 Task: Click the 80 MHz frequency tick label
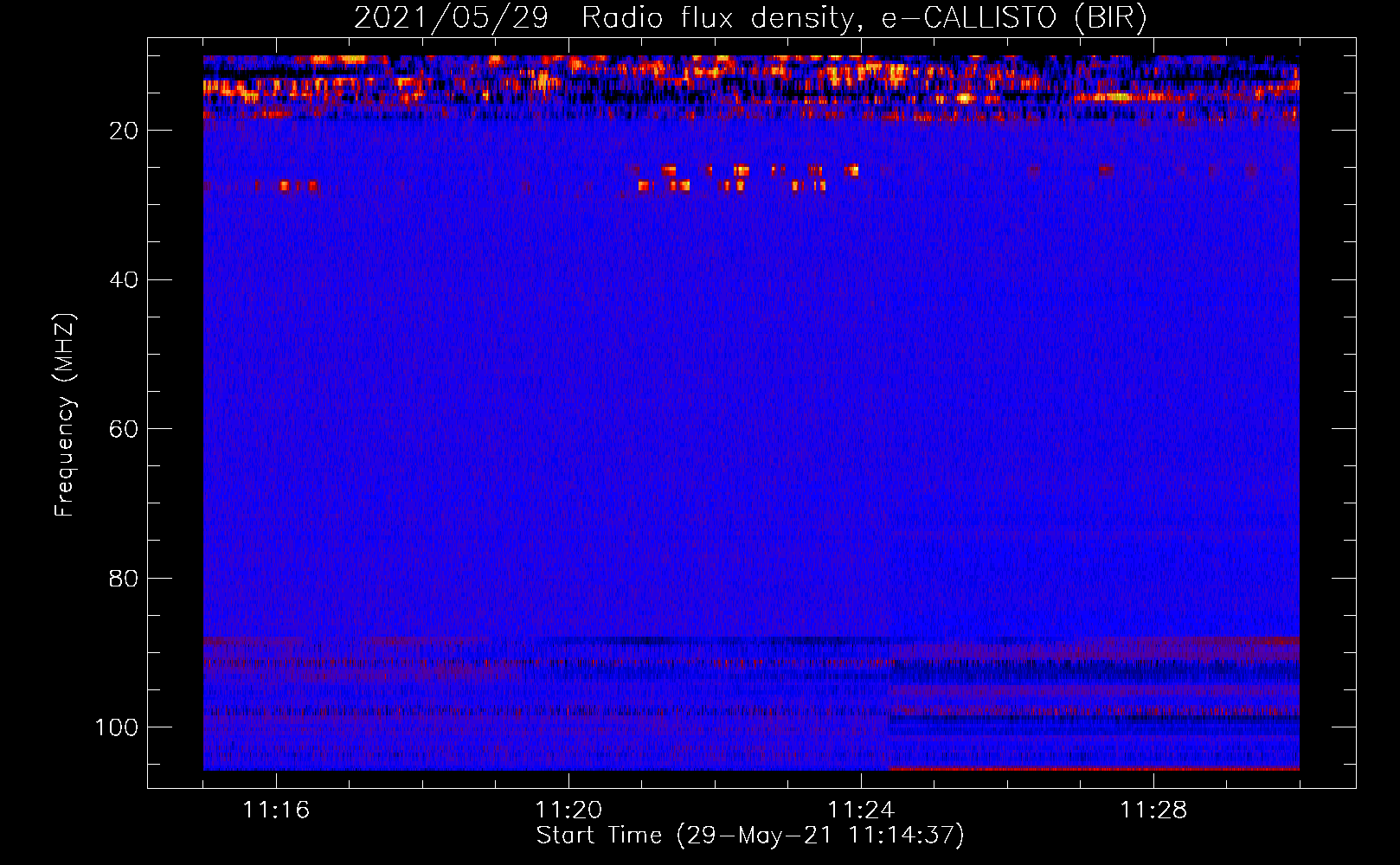(x=124, y=578)
